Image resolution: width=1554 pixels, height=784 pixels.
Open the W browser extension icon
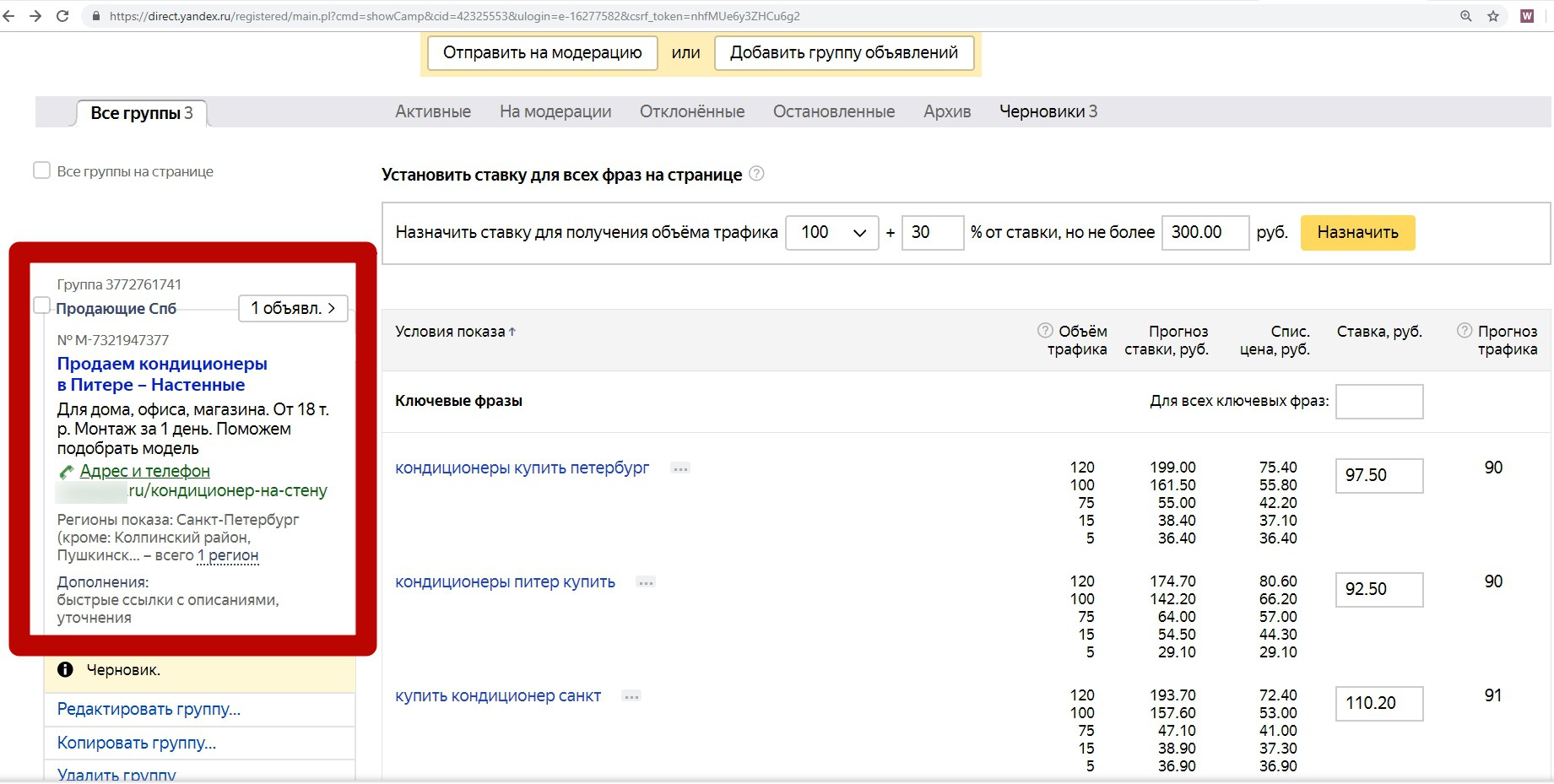tap(1527, 16)
